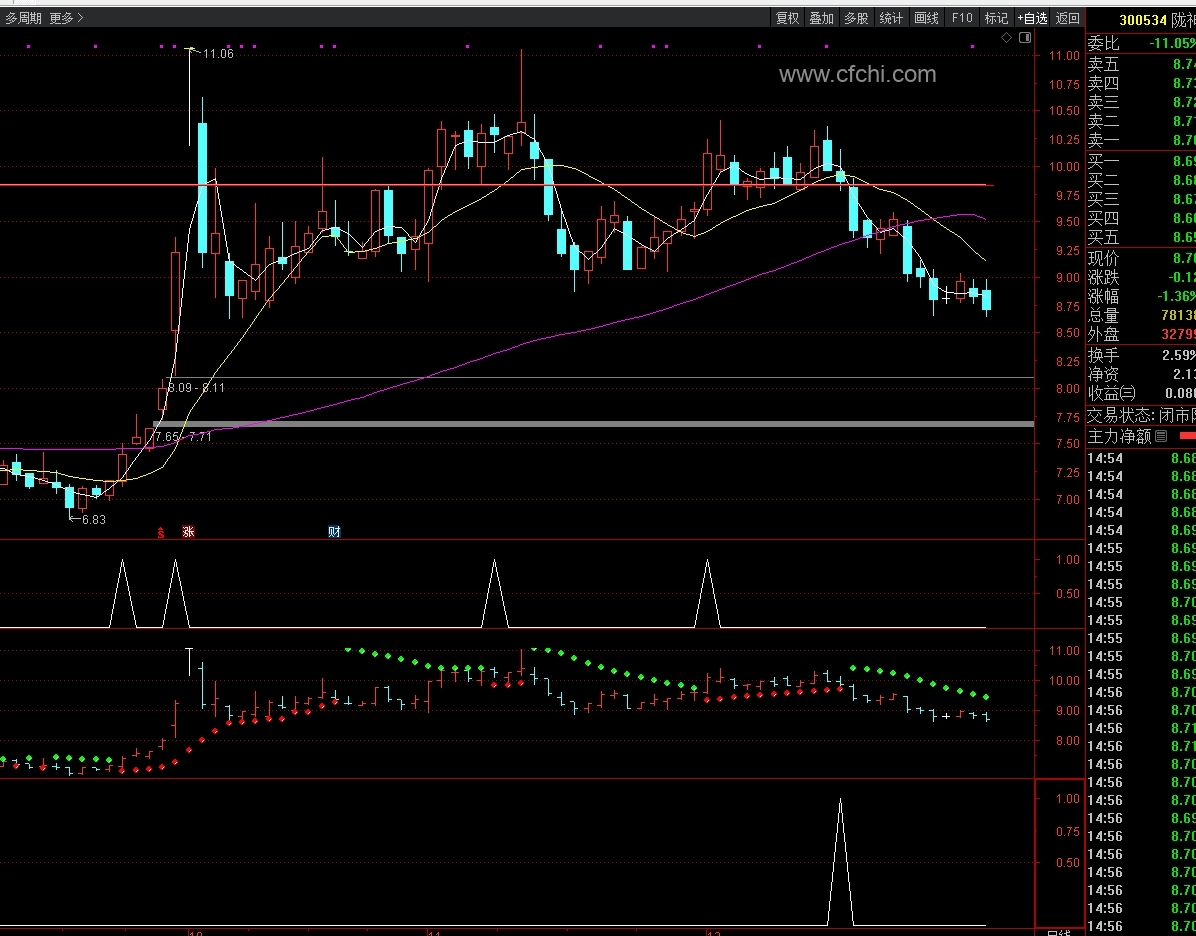
Task: Click the 涨幅 change percent label
Action: coord(1103,297)
